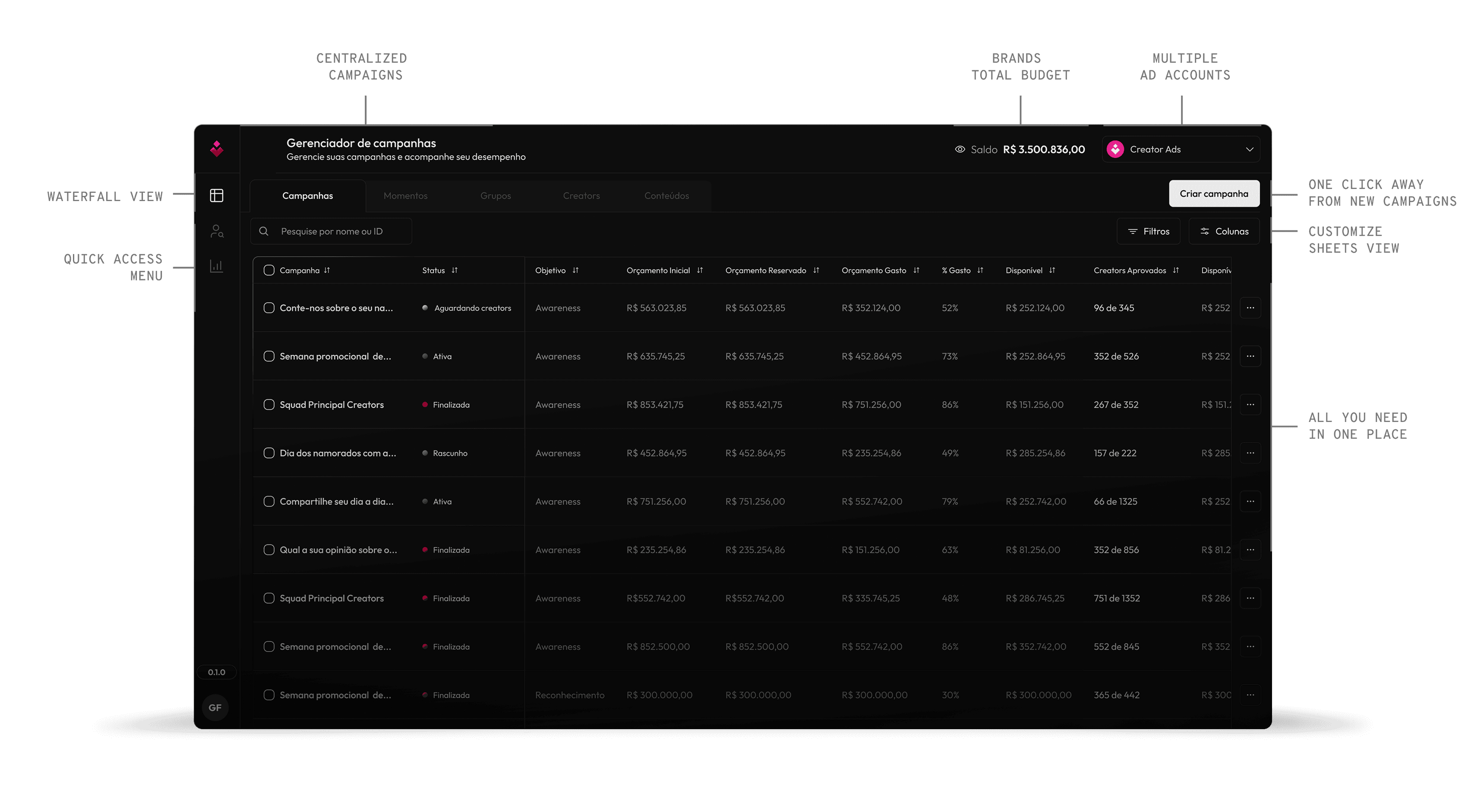Open the creator search sidebar icon
1465x812 pixels.
coord(216,231)
